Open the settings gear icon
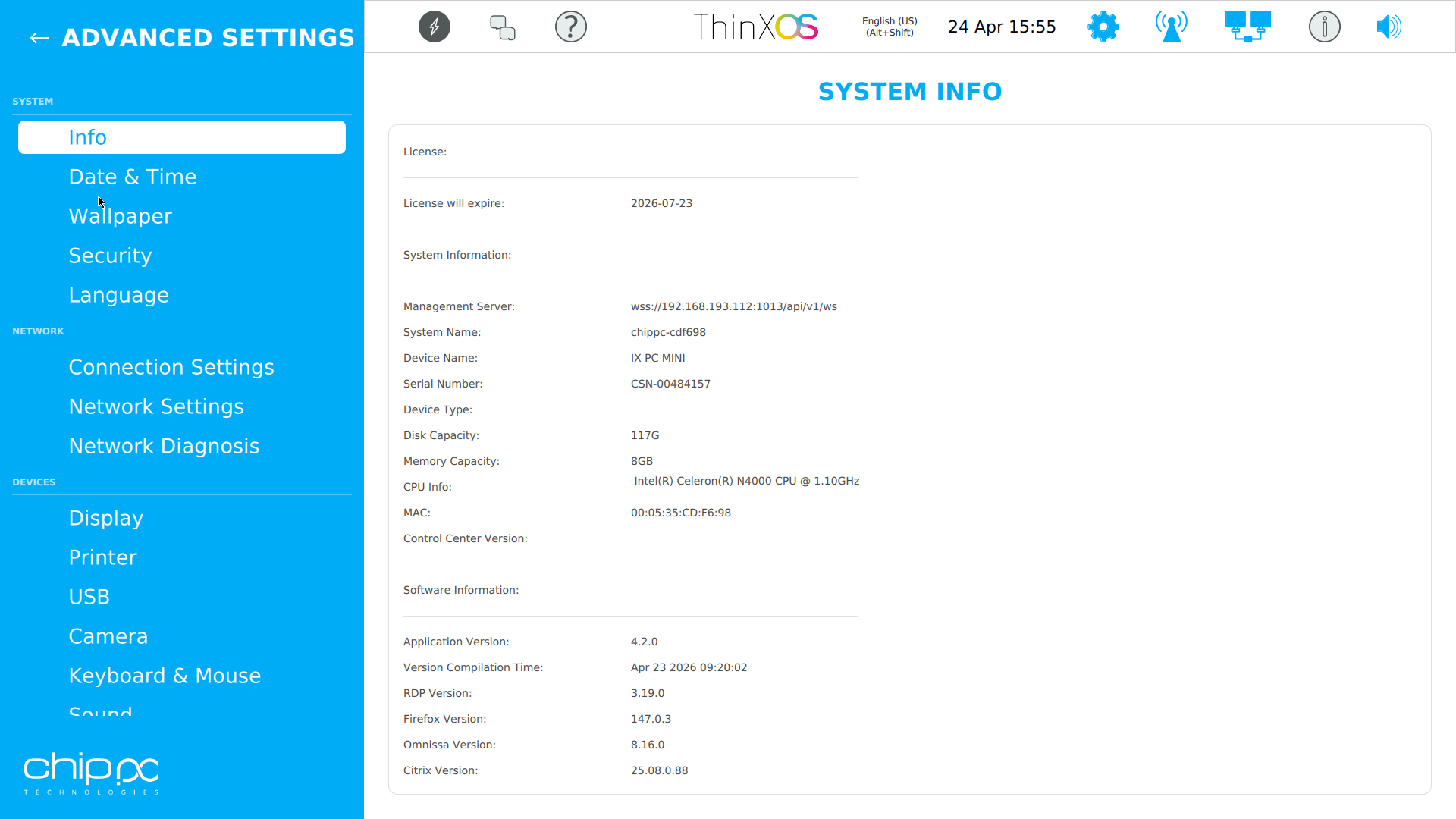1456x819 pixels. (x=1103, y=27)
